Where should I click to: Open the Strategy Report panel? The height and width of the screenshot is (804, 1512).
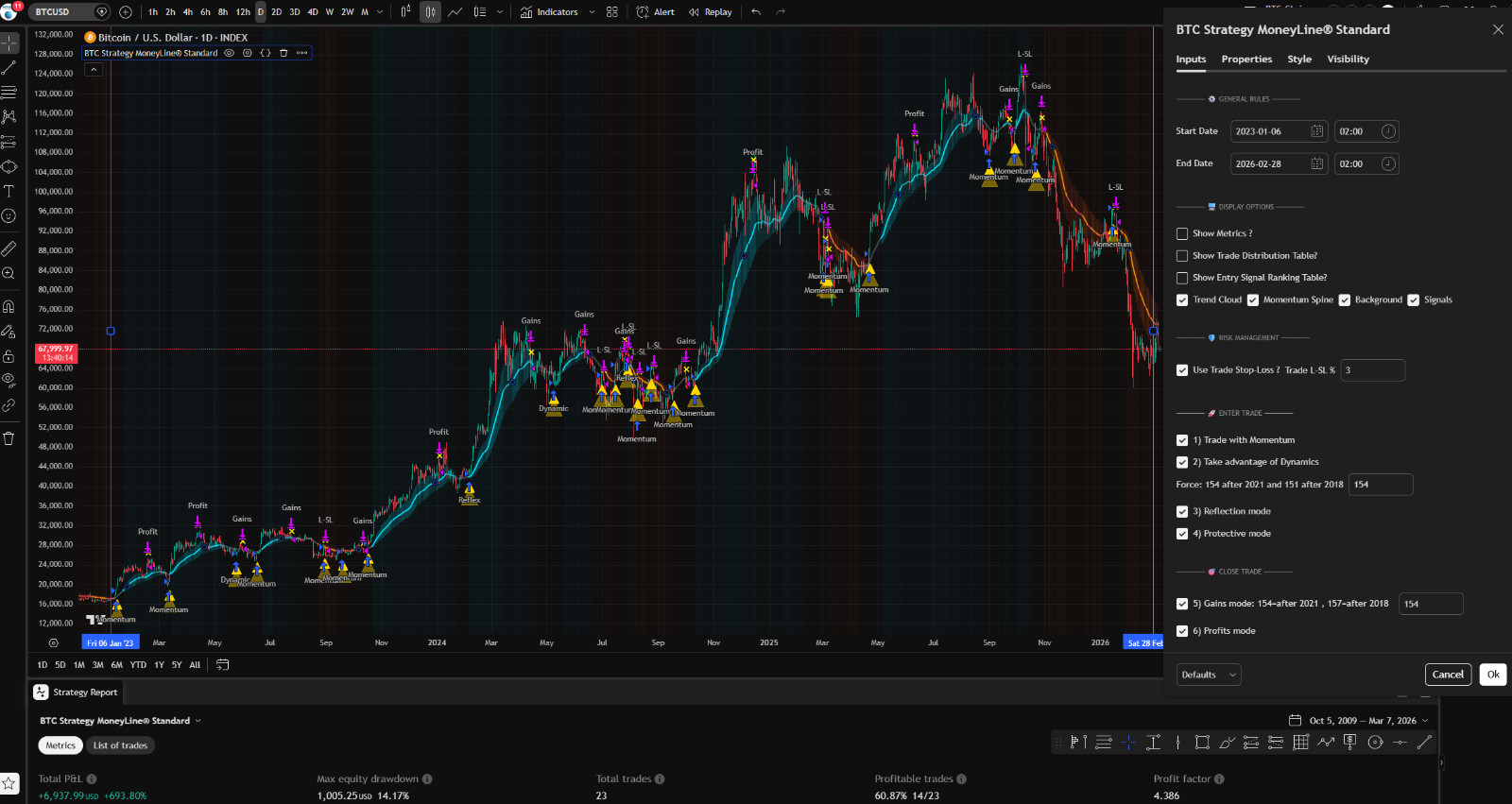(x=76, y=693)
